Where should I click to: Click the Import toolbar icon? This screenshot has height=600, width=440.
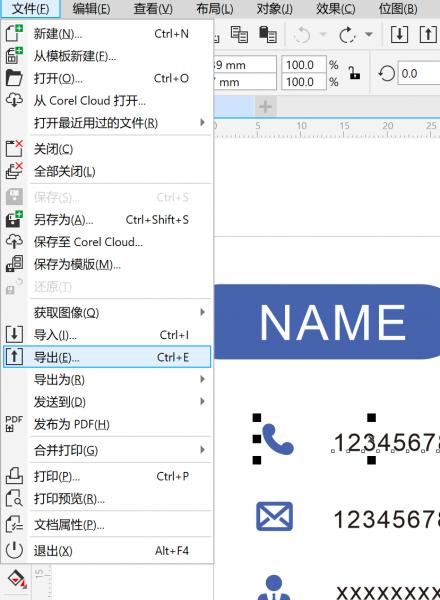[399, 34]
